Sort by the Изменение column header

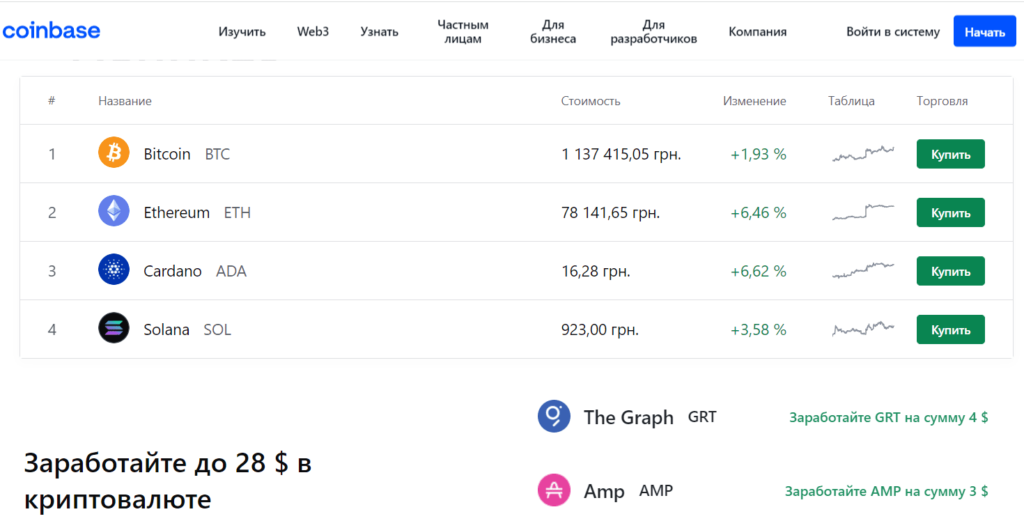tap(754, 101)
